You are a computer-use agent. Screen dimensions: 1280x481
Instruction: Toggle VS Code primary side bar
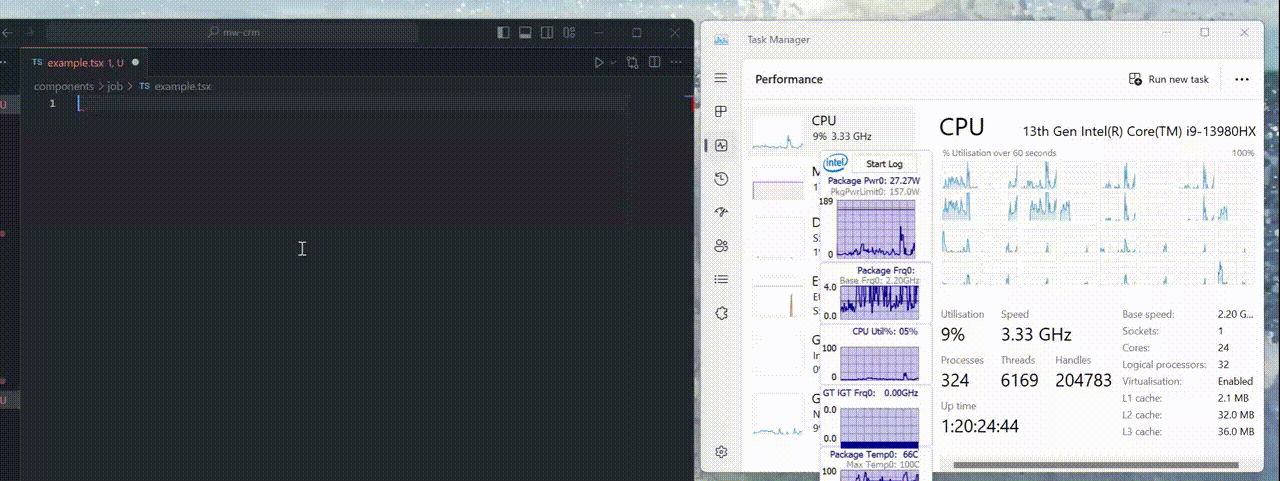pos(502,33)
